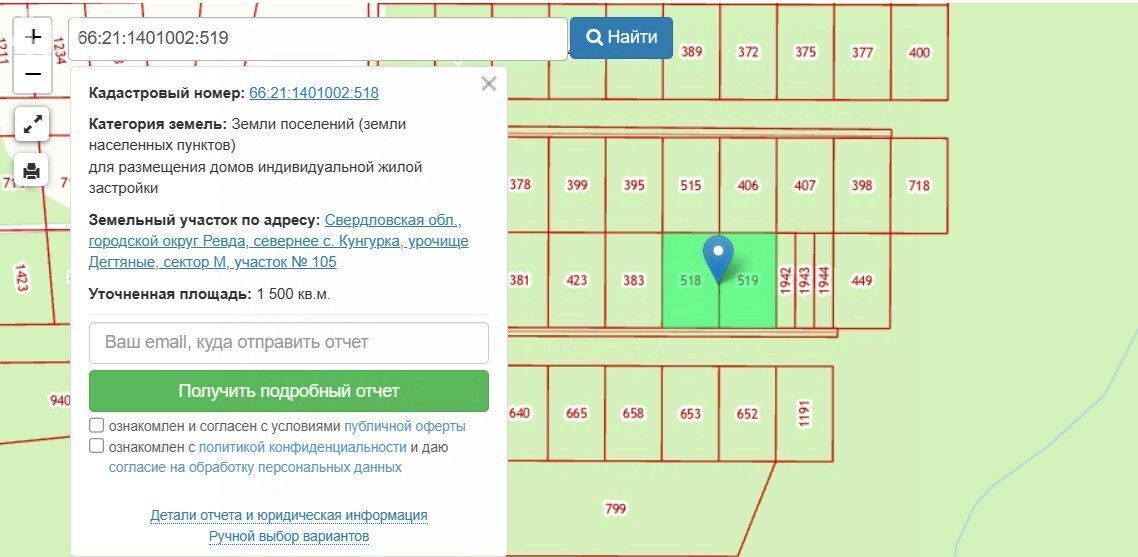Select parcel 423 on the map
Viewport: 1138px width, 557px height.
[x=576, y=280]
